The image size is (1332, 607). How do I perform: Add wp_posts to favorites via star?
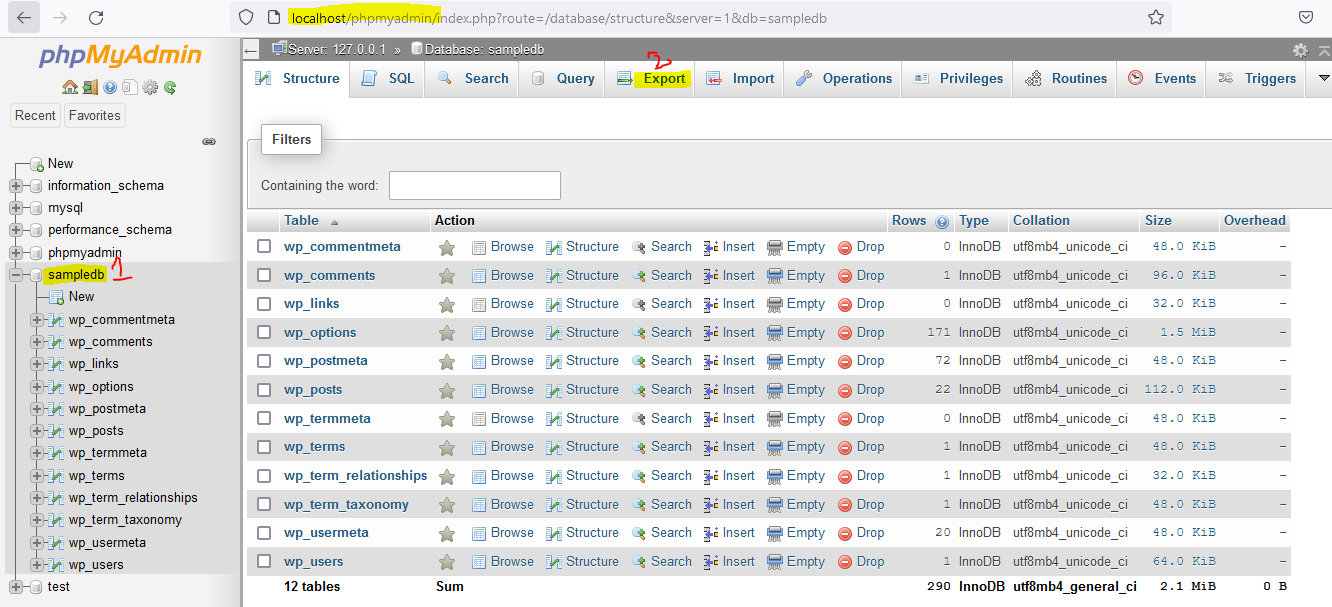pyautogui.click(x=447, y=390)
